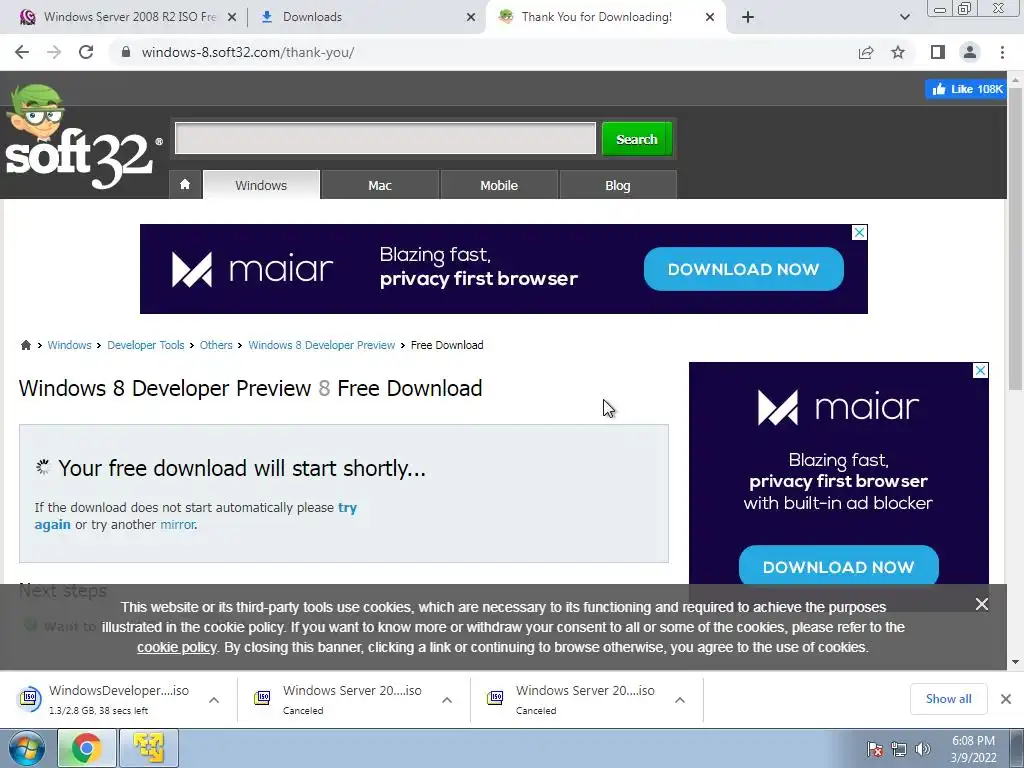Close the Downloads tab
The height and width of the screenshot is (768, 1024).
(x=471, y=17)
